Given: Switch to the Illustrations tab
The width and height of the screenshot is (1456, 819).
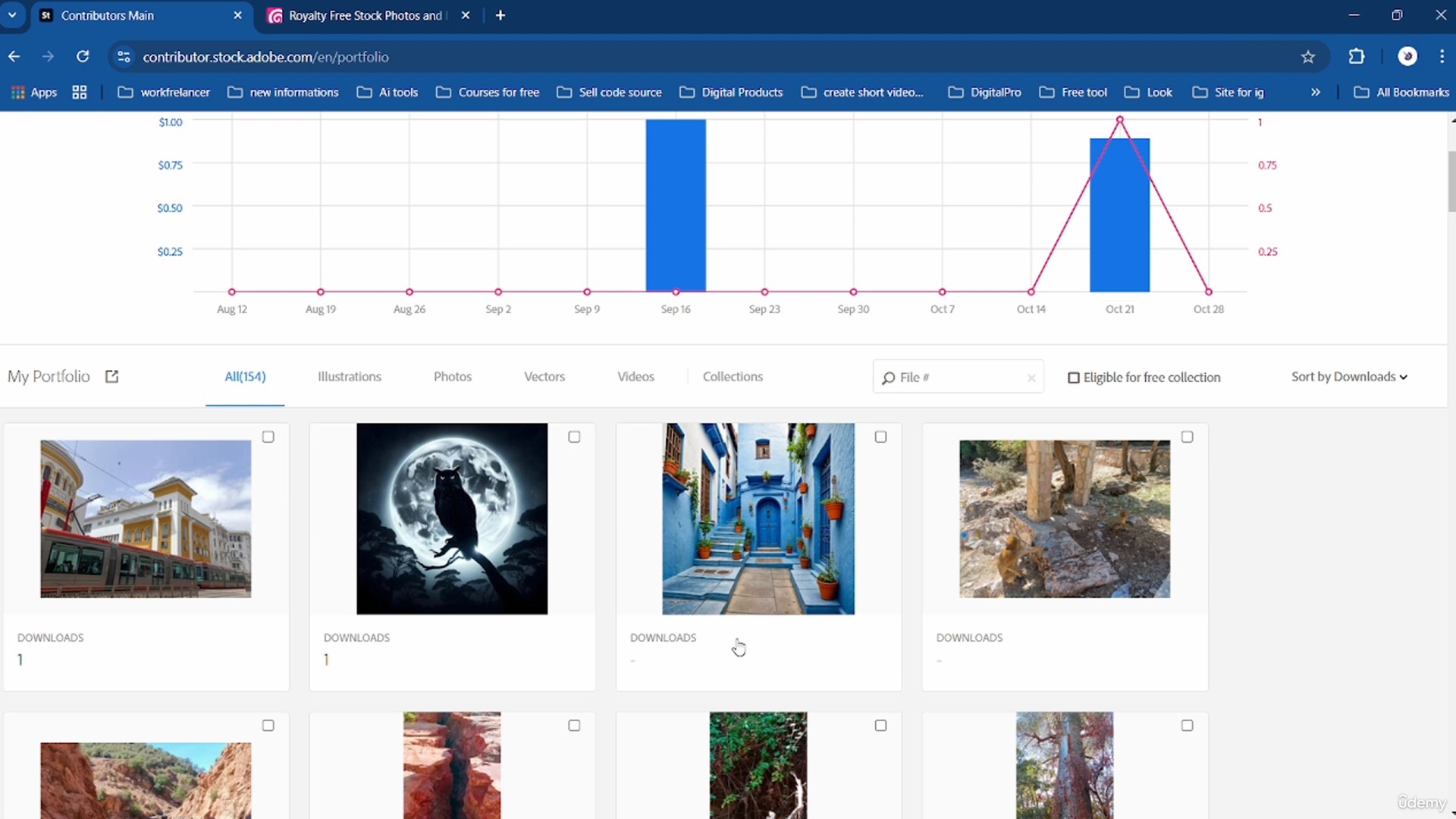Looking at the screenshot, I should pyautogui.click(x=350, y=377).
